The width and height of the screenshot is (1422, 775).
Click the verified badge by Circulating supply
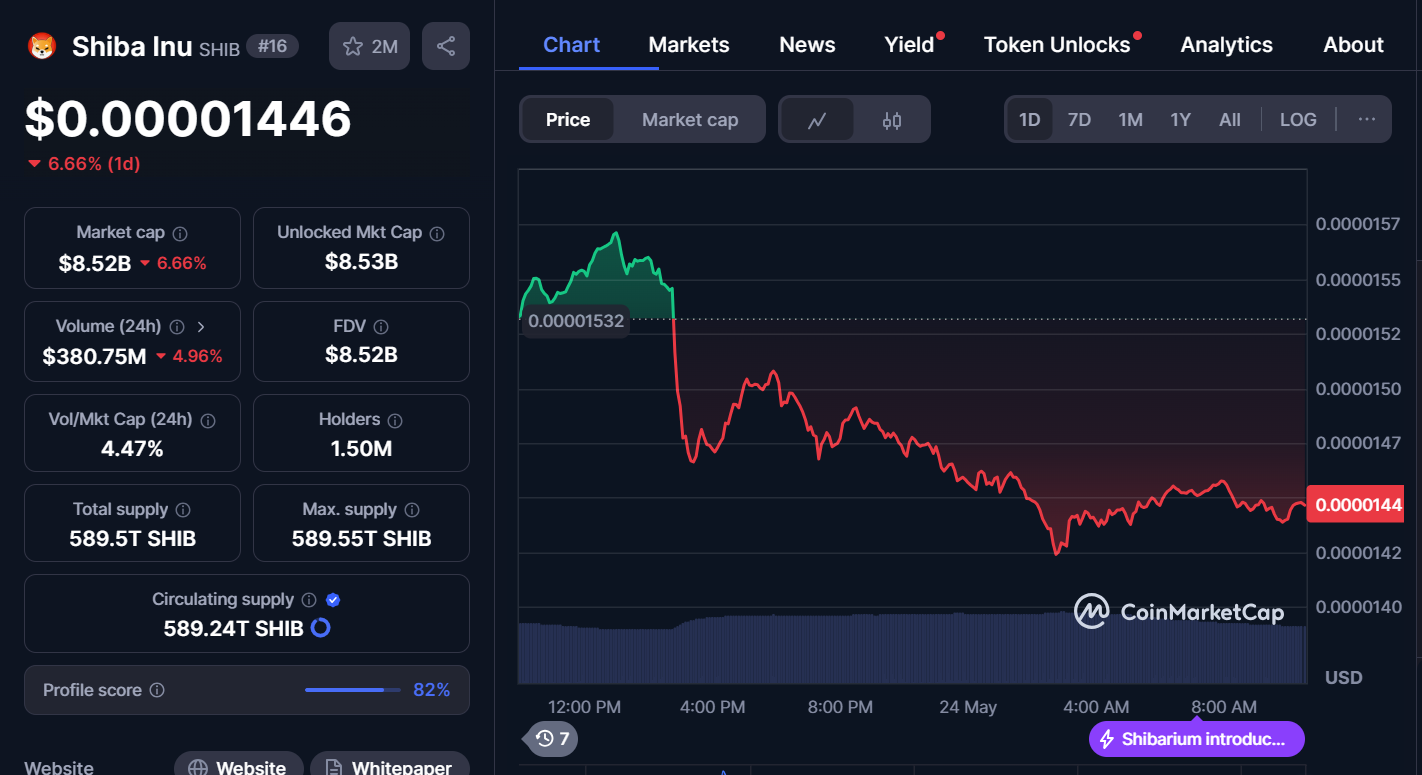[x=333, y=600]
